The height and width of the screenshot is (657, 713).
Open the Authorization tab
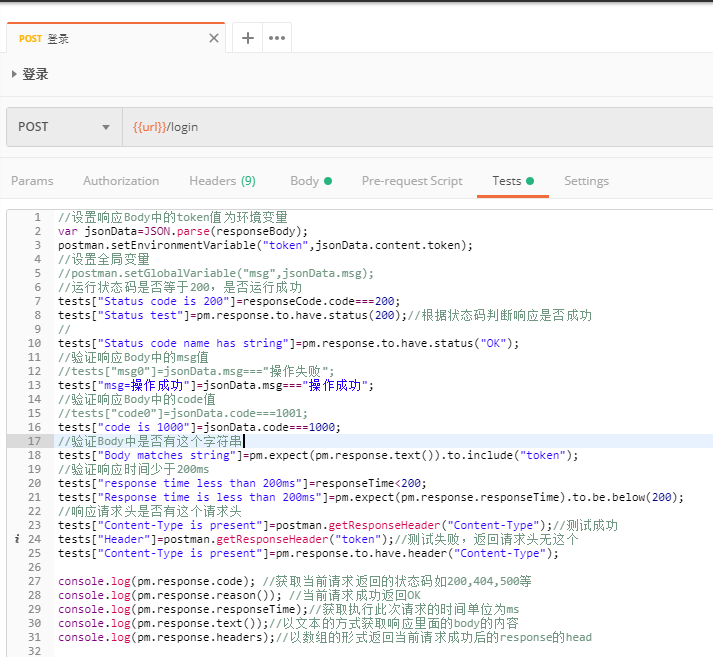(x=121, y=181)
